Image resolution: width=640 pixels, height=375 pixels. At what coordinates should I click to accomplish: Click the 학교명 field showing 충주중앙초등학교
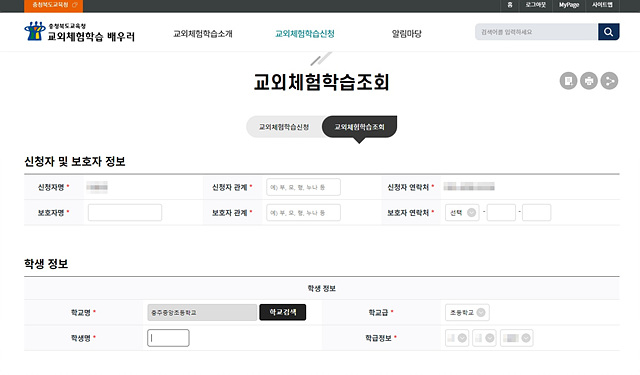pos(202,313)
